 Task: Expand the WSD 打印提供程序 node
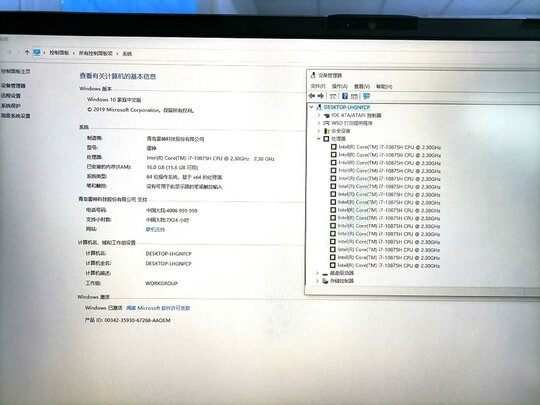click(319, 123)
